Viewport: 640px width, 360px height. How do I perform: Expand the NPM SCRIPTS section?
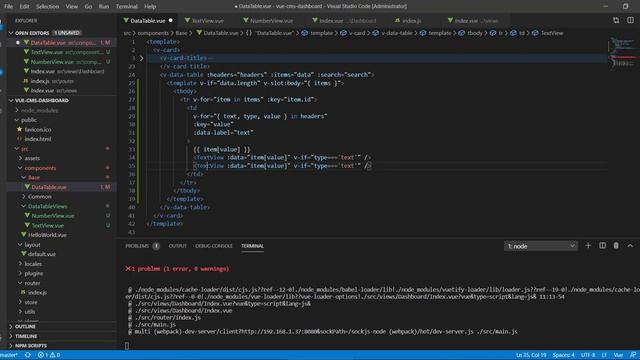pyautogui.click(x=31, y=346)
